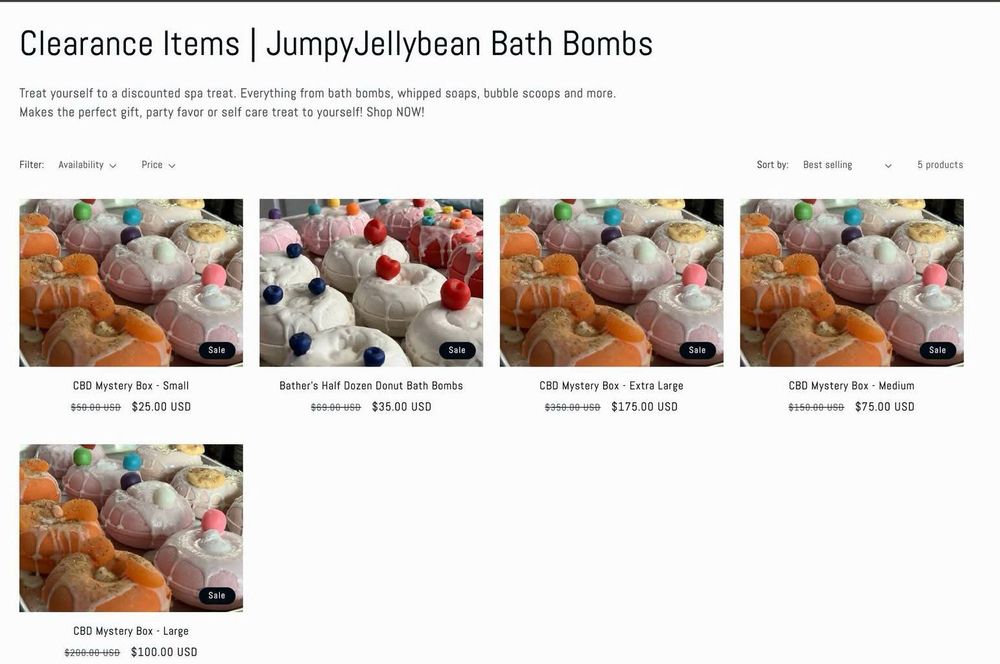
Task: Click the Sale badge on Medium box image
Action: [938, 350]
